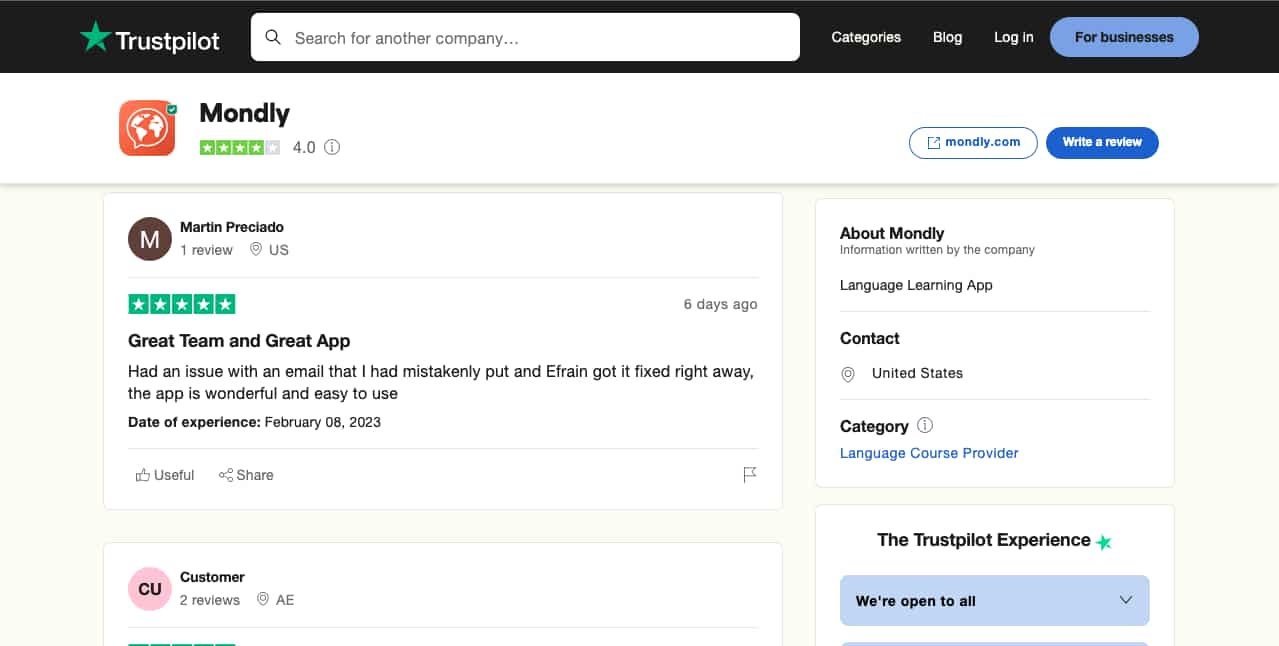This screenshot has height=646, width=1279.
Task: Click the search magnifier icon
Action: click(273, 38)
